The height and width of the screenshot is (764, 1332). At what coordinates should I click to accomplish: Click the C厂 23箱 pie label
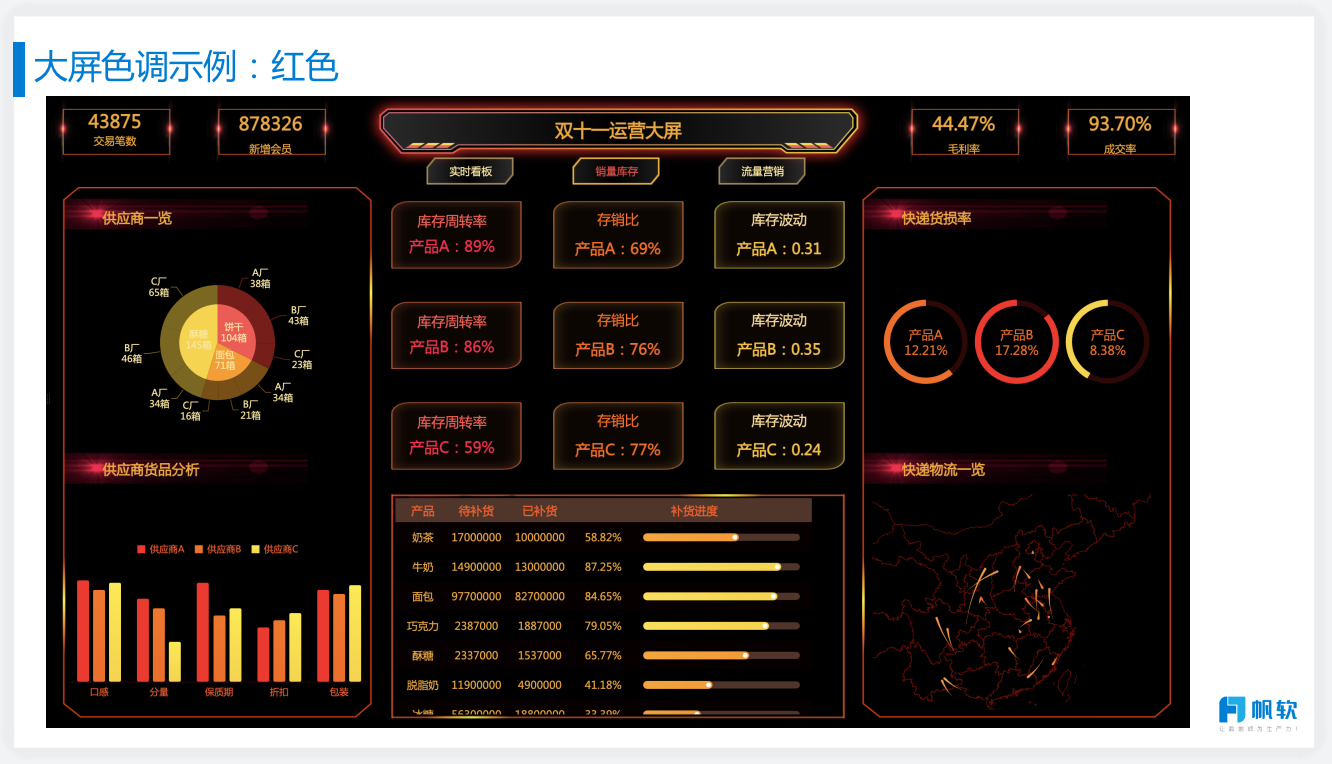click(302, 360)
